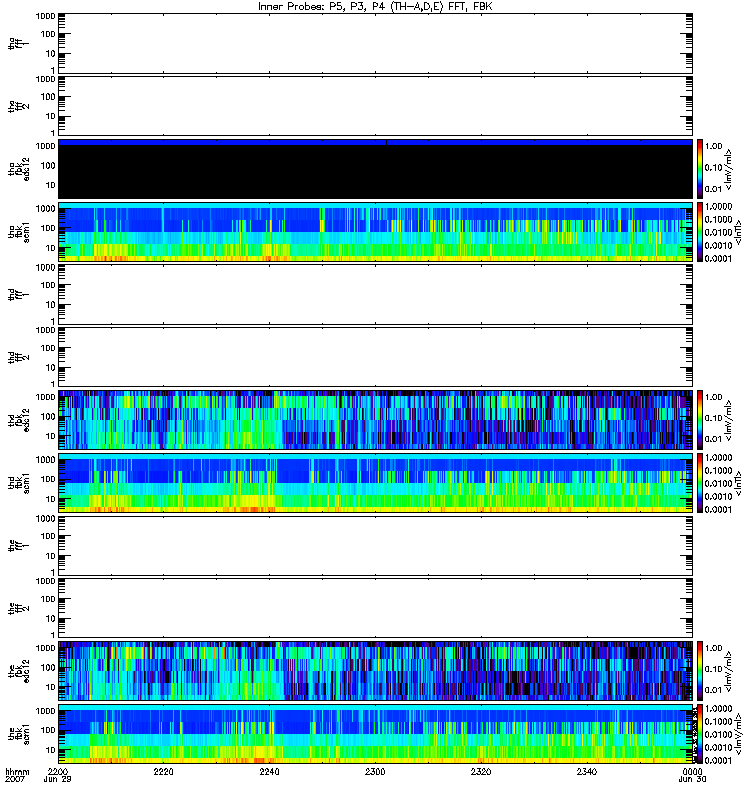Select the color bar beside tha fbk edc12 panel
Screen dimensions: 750x800
tap(700, 168)
